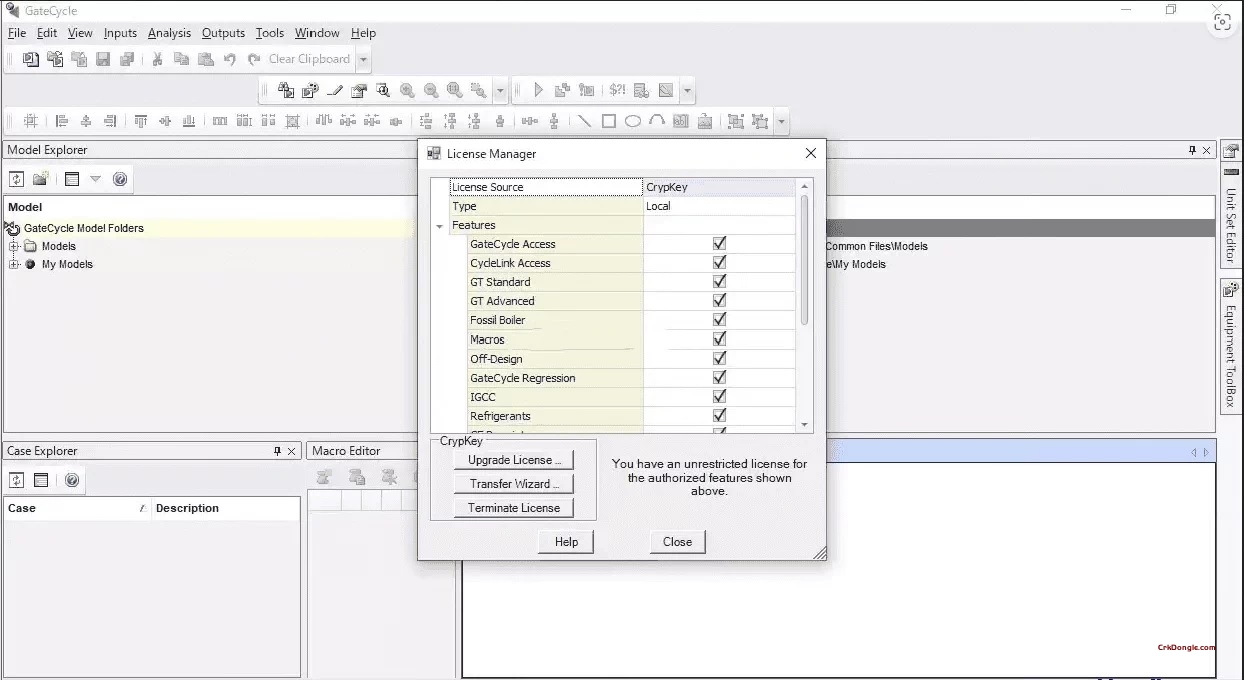This screenshot has width=1244, height=680.
Task: Open the Analysis menu
Action: (x=169, y=32)
